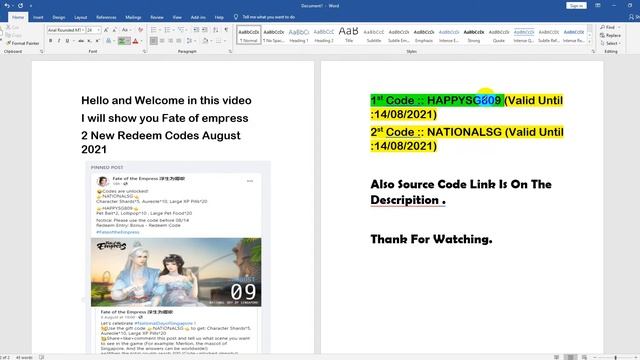Image resolution: width=640 pixels, height=360 pixels.
Task: Switch to the Review tab
Action: tap(157, 17)
